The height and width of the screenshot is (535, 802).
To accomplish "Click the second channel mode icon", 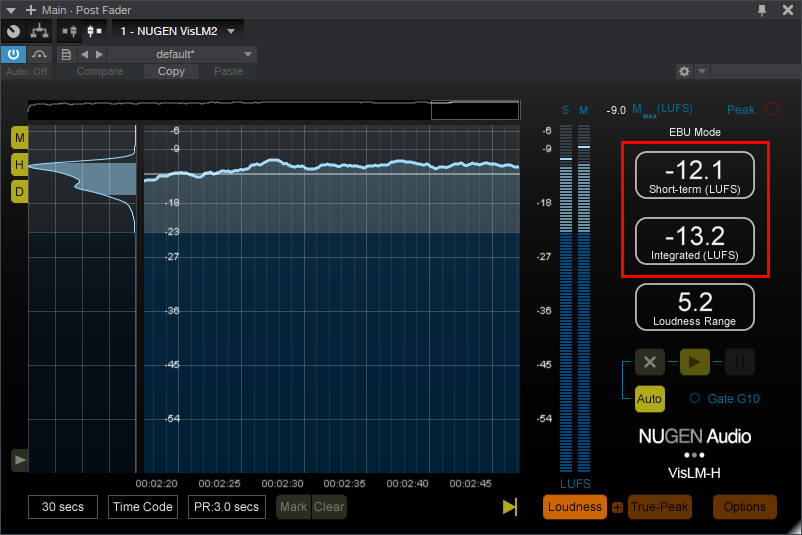I will click(x=94, y=31).
